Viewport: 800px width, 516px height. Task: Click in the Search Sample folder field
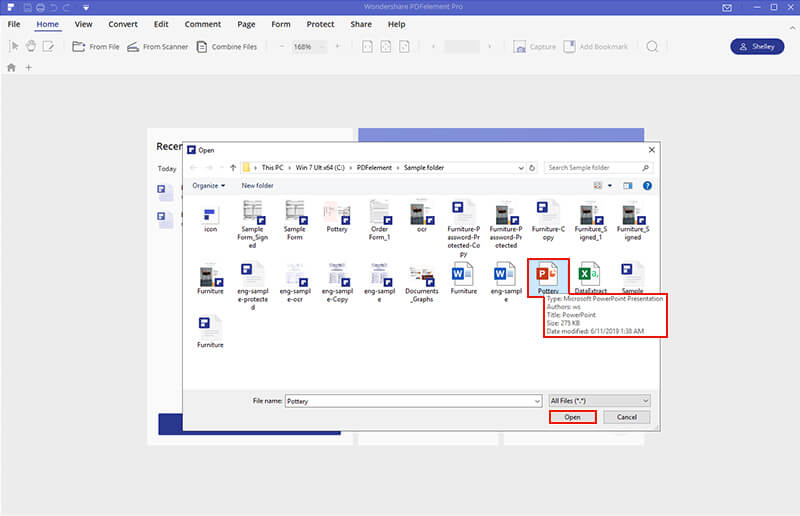(598, 167)
